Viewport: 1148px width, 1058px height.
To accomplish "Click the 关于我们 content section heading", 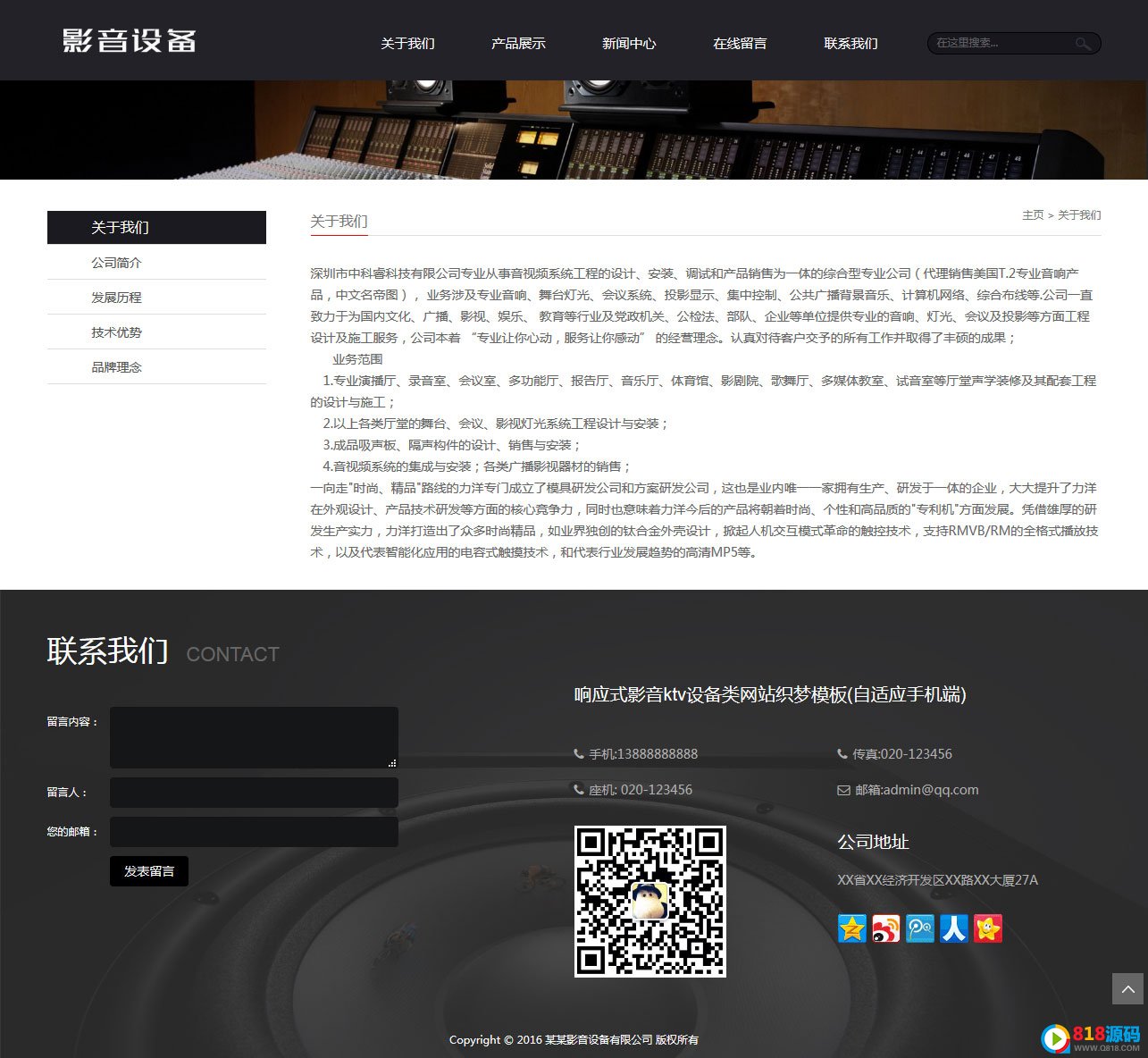I will 339,221.
